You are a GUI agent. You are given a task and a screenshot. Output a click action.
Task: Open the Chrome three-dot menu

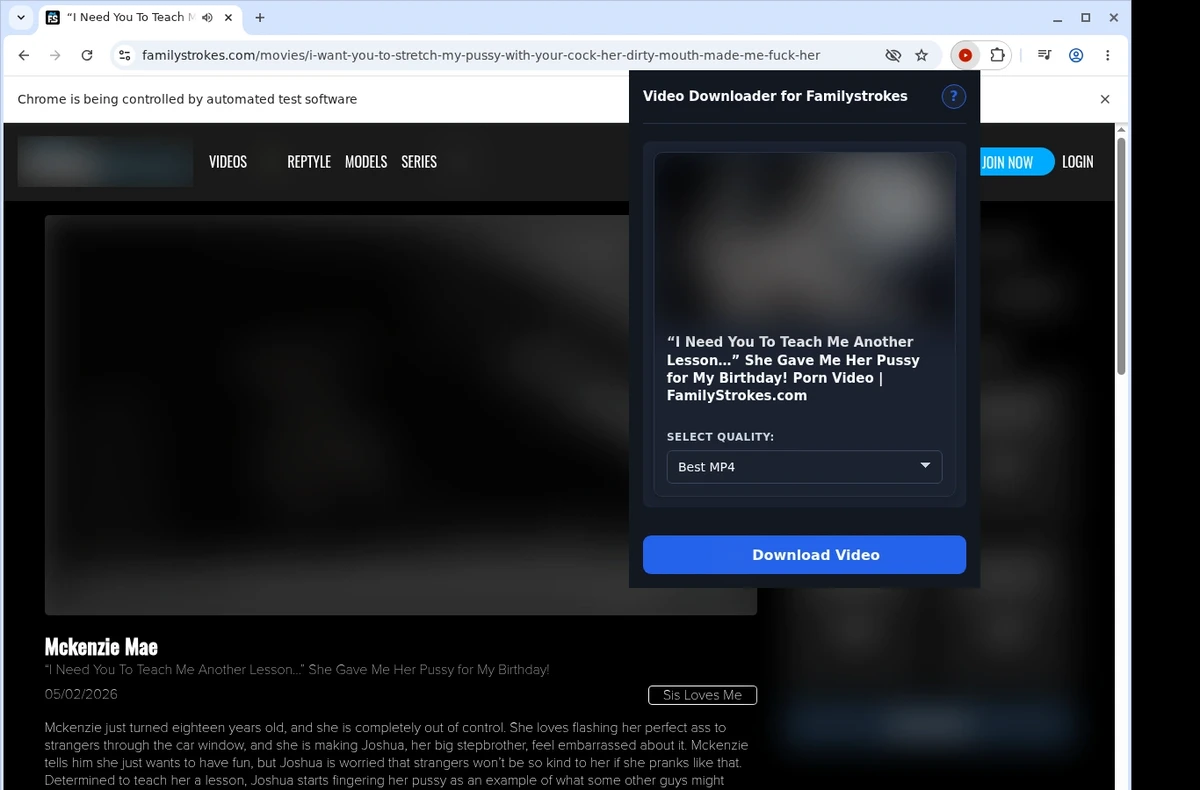click(1107, 55)
